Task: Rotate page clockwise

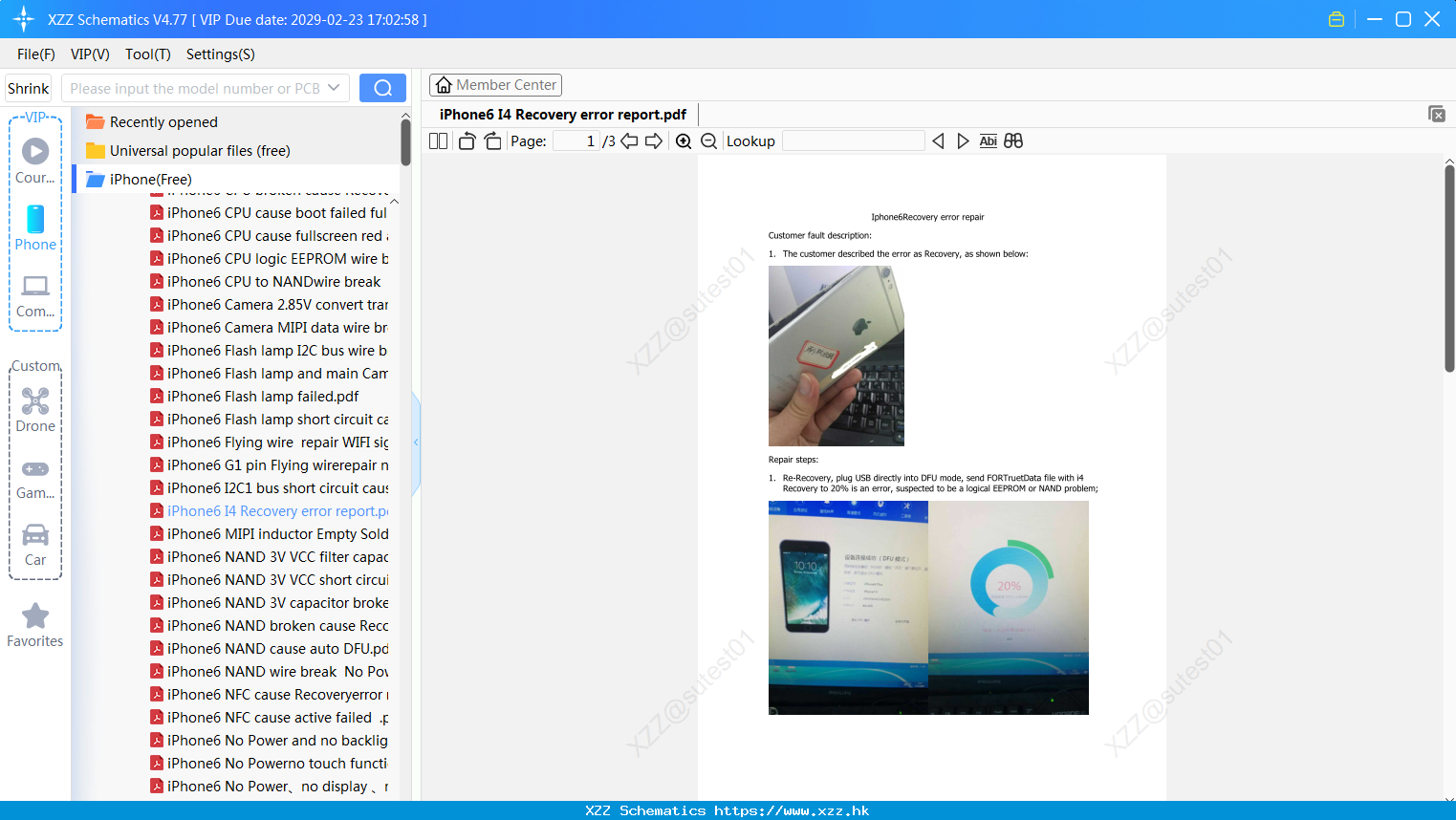Action: [x=492, y=140]
